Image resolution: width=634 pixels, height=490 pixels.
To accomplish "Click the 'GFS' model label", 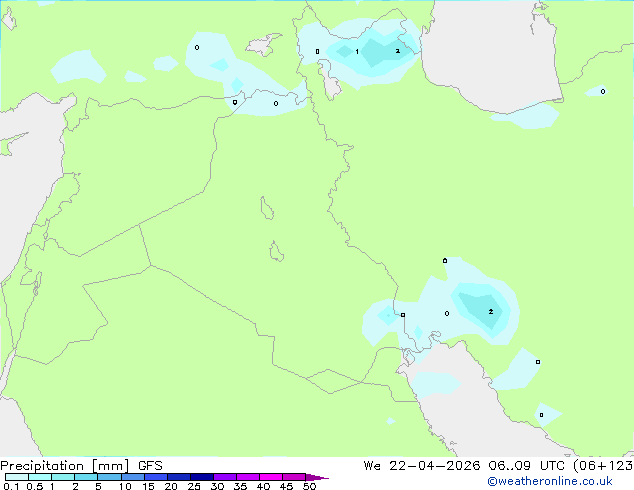I will 150,466.
